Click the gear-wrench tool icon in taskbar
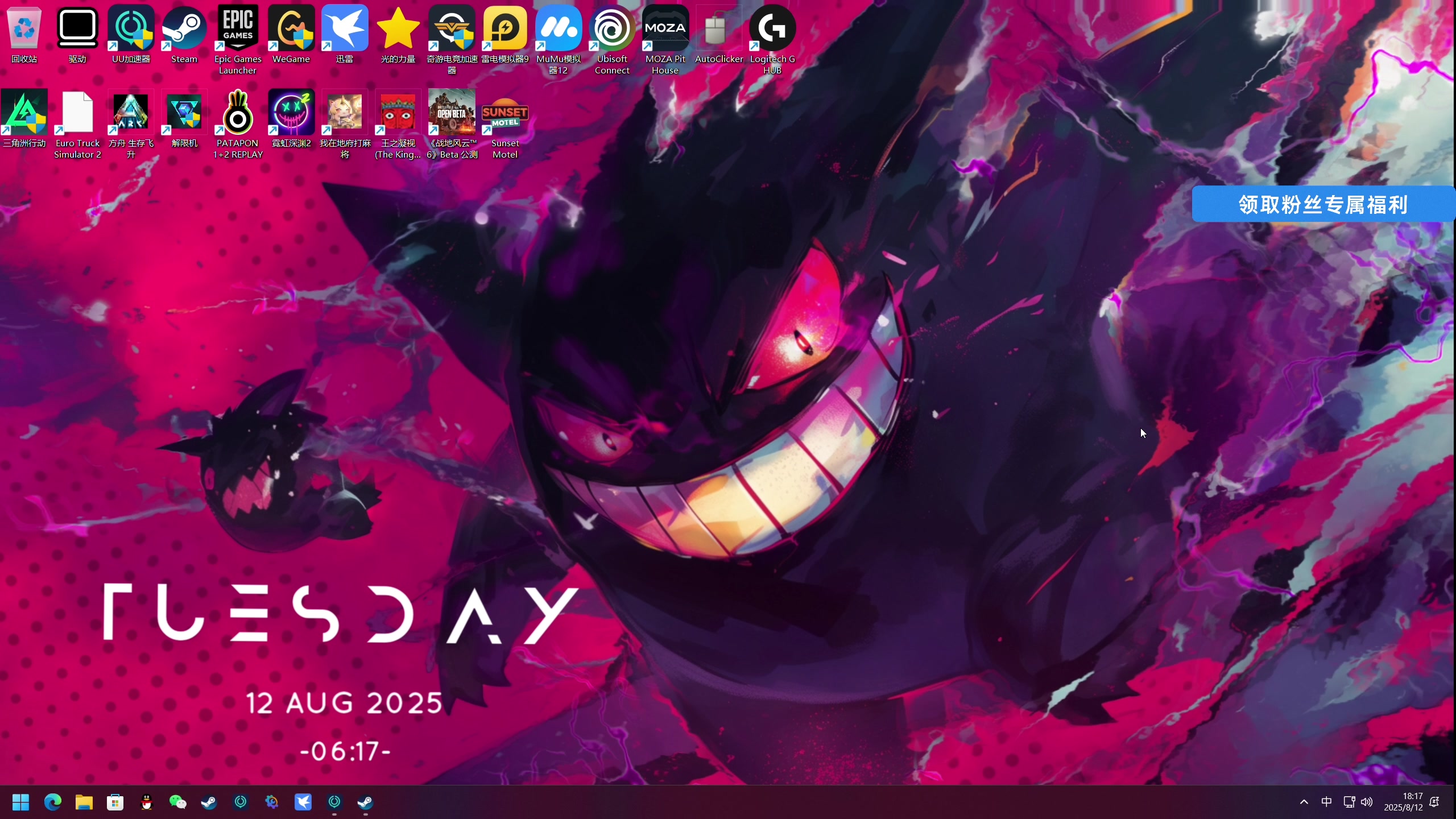Image resolution: width=1456 pixels, height=819 pixels. (x=272, y=802)
